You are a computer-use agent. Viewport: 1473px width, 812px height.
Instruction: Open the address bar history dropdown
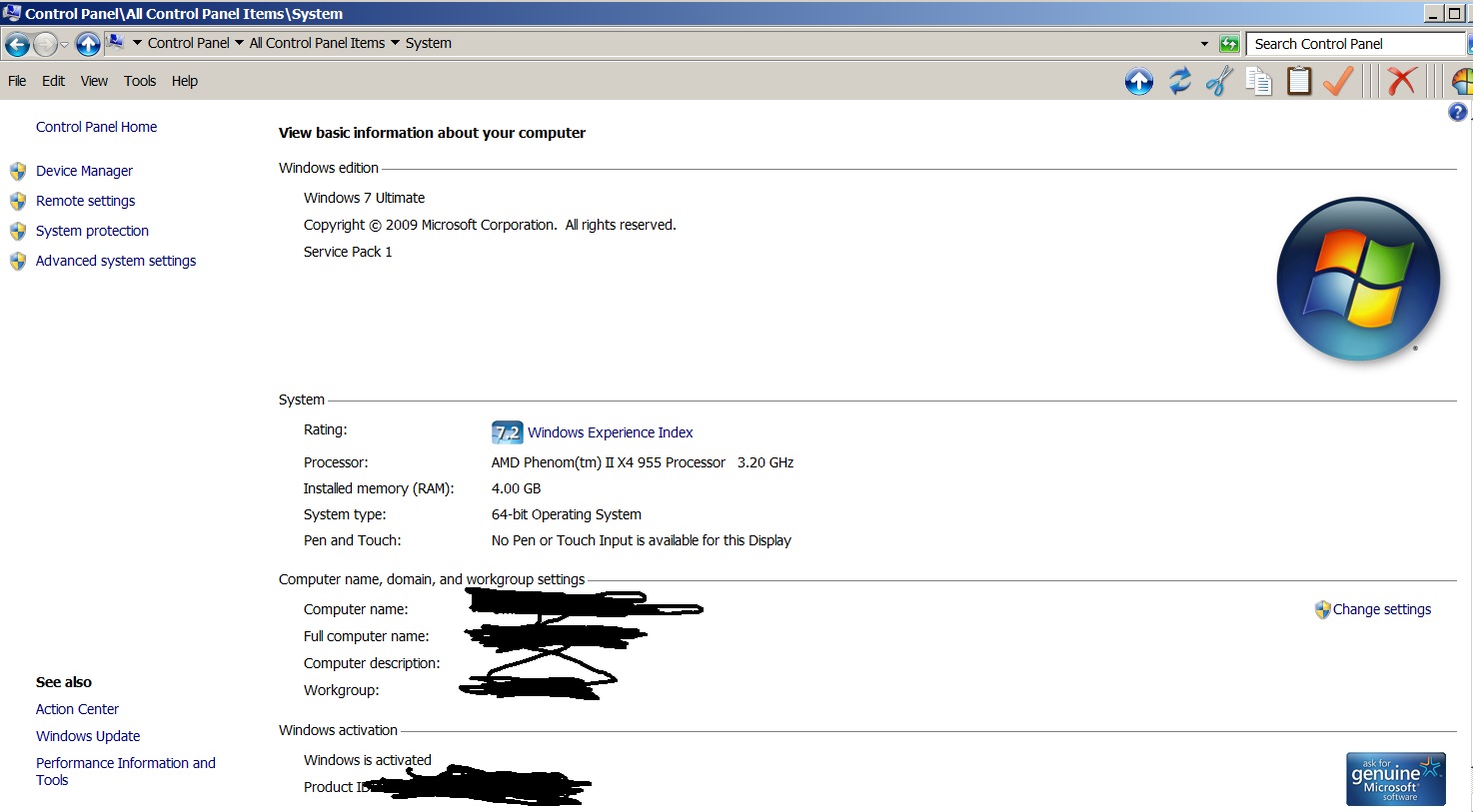[1204, 44]
